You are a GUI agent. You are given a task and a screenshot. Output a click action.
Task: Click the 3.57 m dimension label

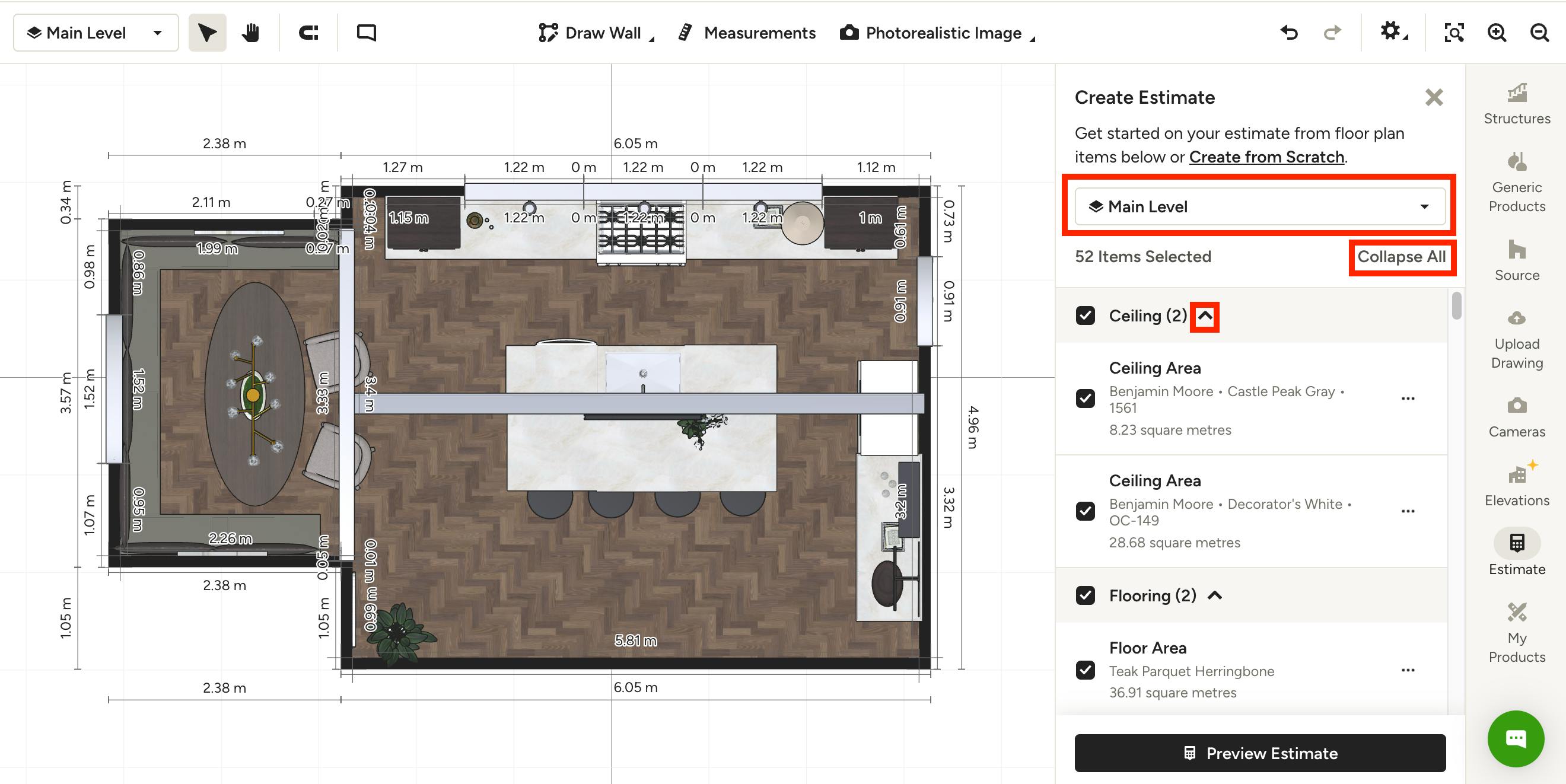(66, 393)
